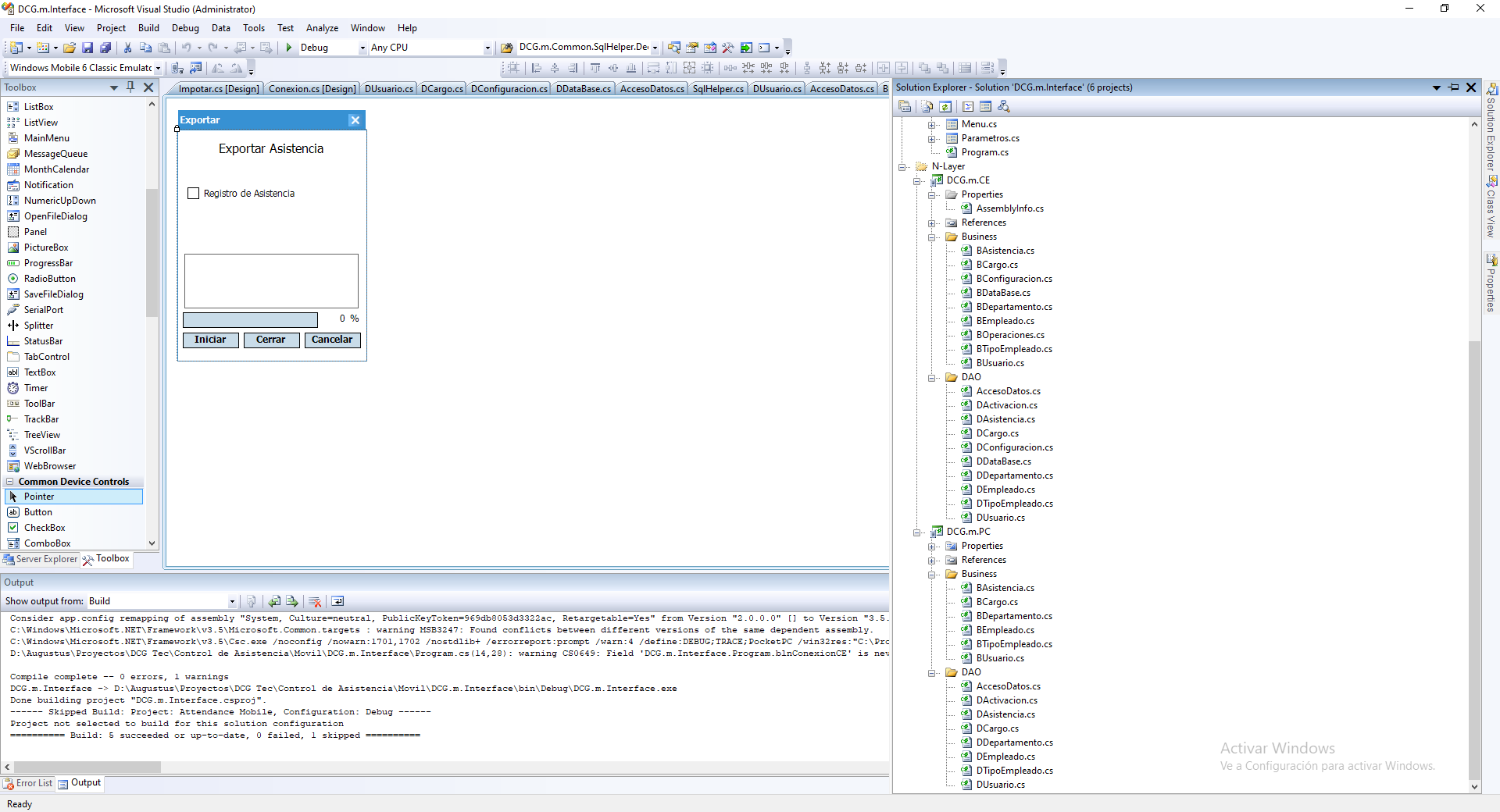Toggle Word Wrap in Output panel
Screen dimensions: 1500x812
point(337,601)
